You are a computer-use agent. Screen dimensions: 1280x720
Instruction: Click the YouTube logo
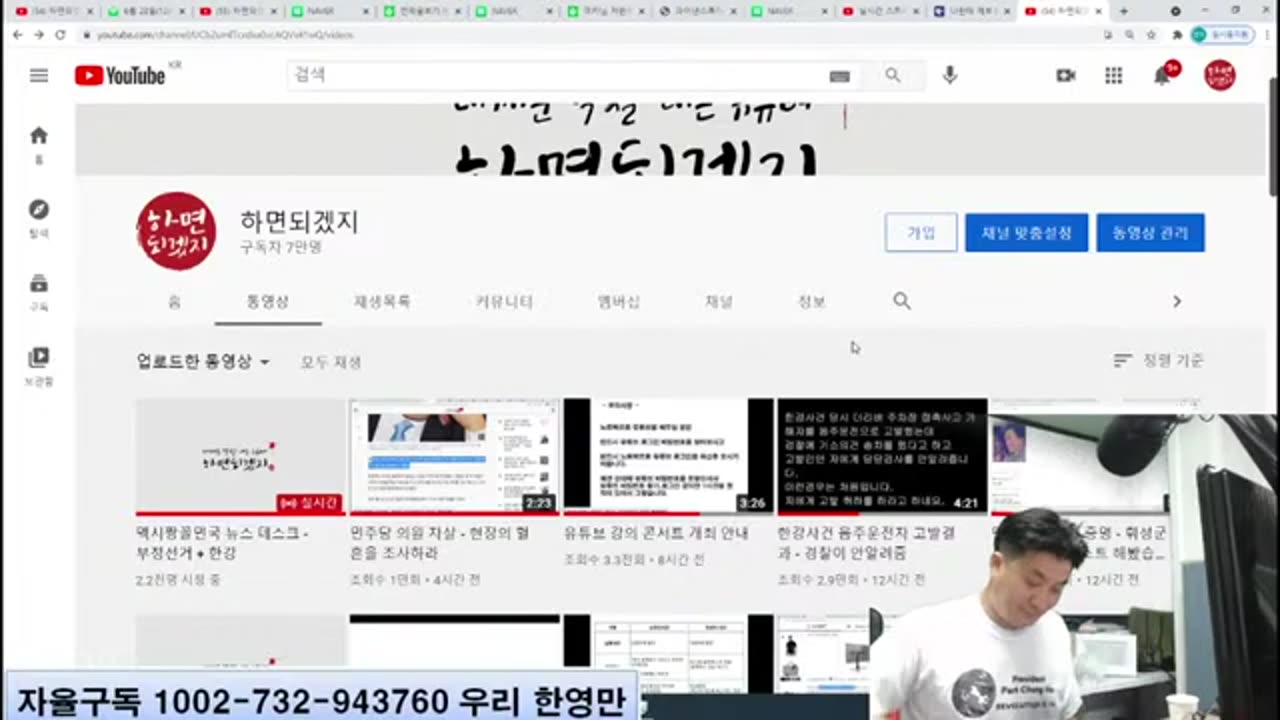pos(120,75)
